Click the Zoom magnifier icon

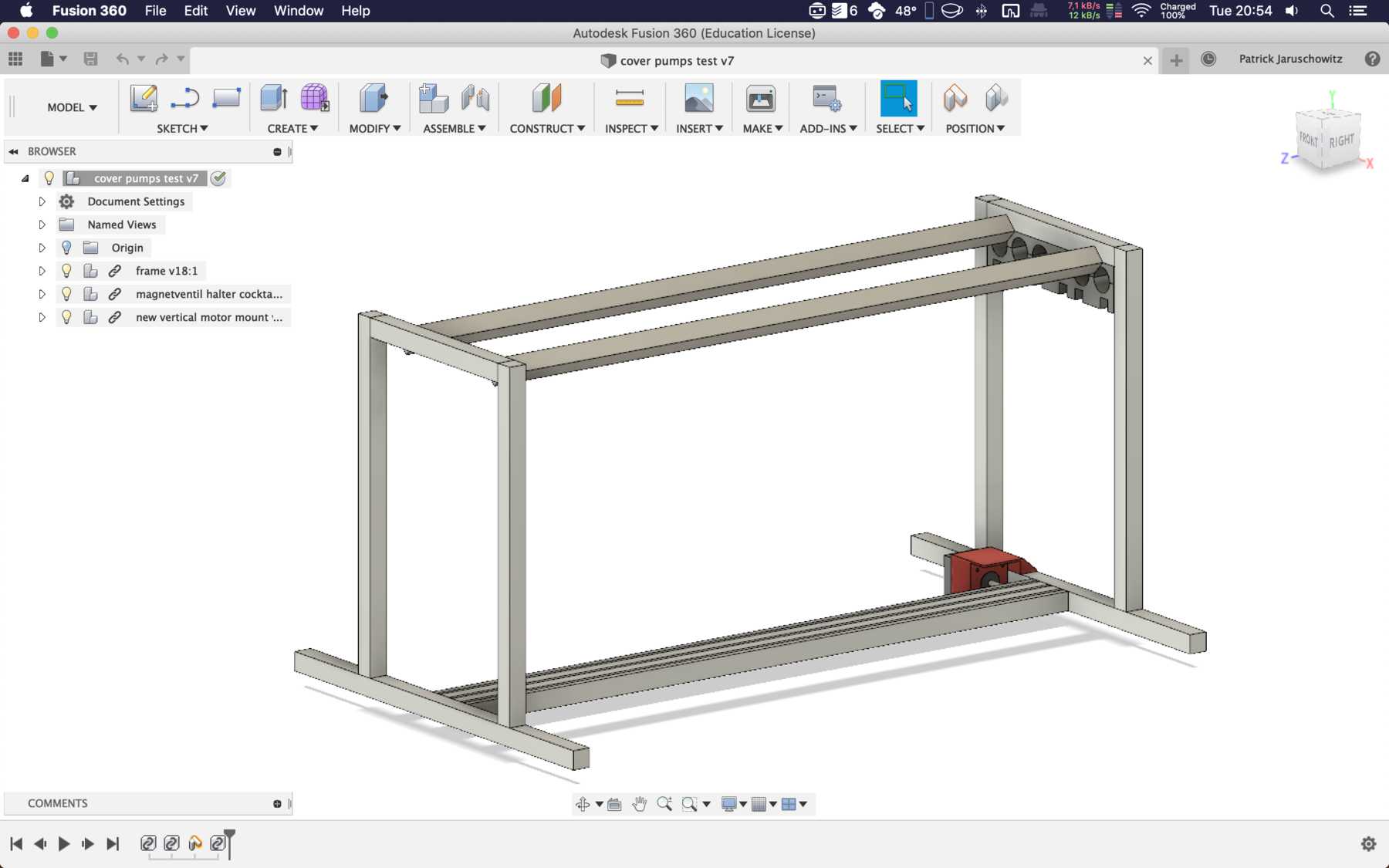[664, 804]
